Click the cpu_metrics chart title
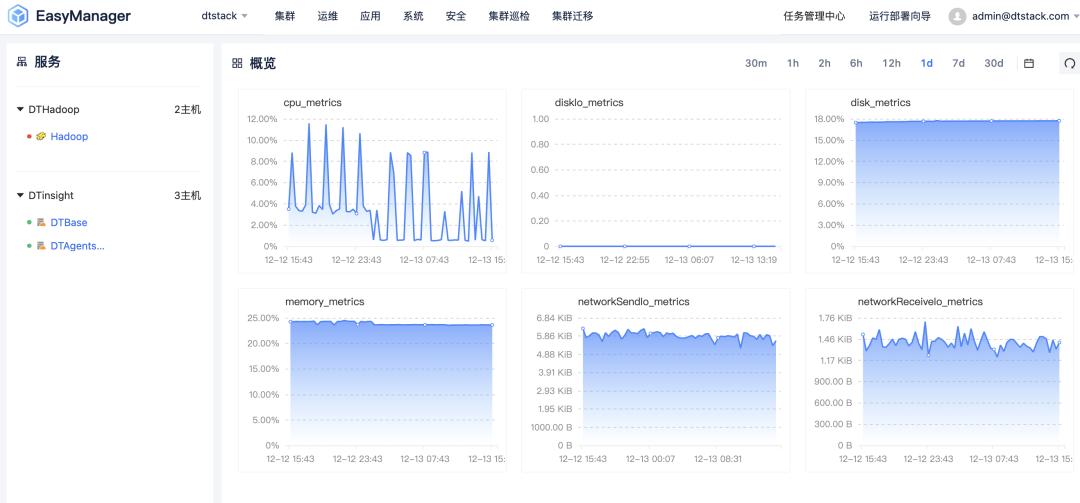The height and width of the screenshot is (503, 1080). [312, 103]
